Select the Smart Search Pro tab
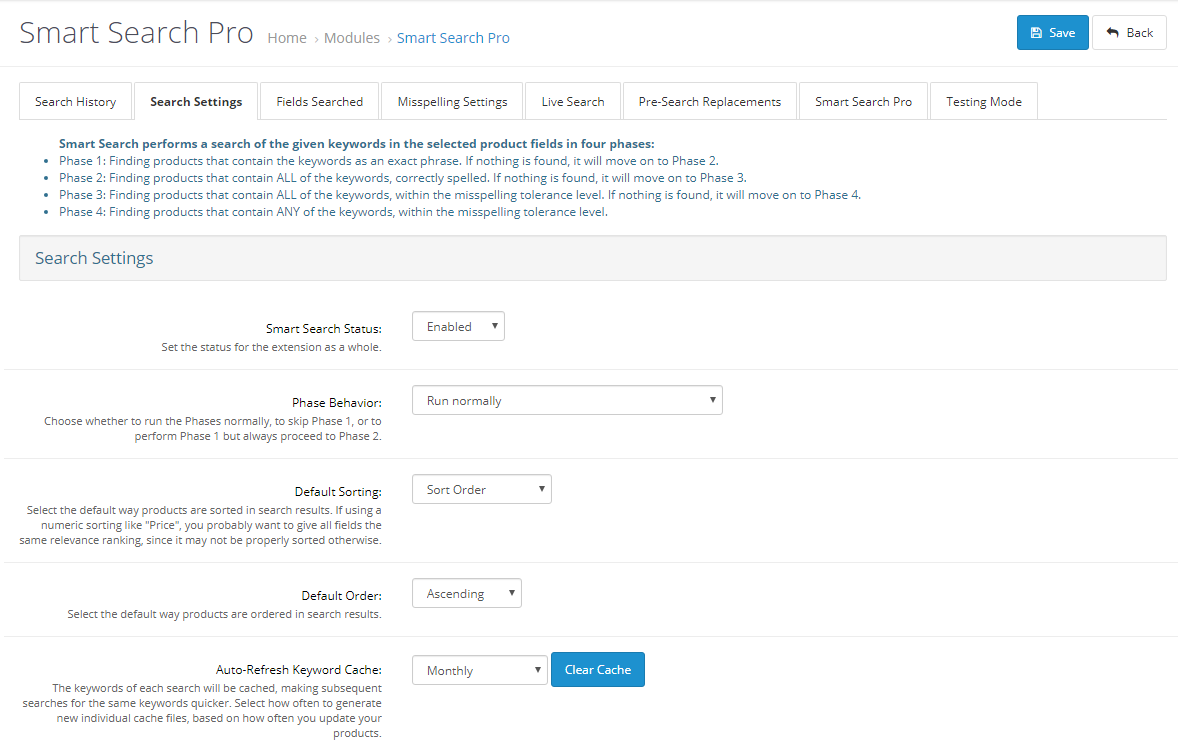1178x753 pixels. point(863,101)
